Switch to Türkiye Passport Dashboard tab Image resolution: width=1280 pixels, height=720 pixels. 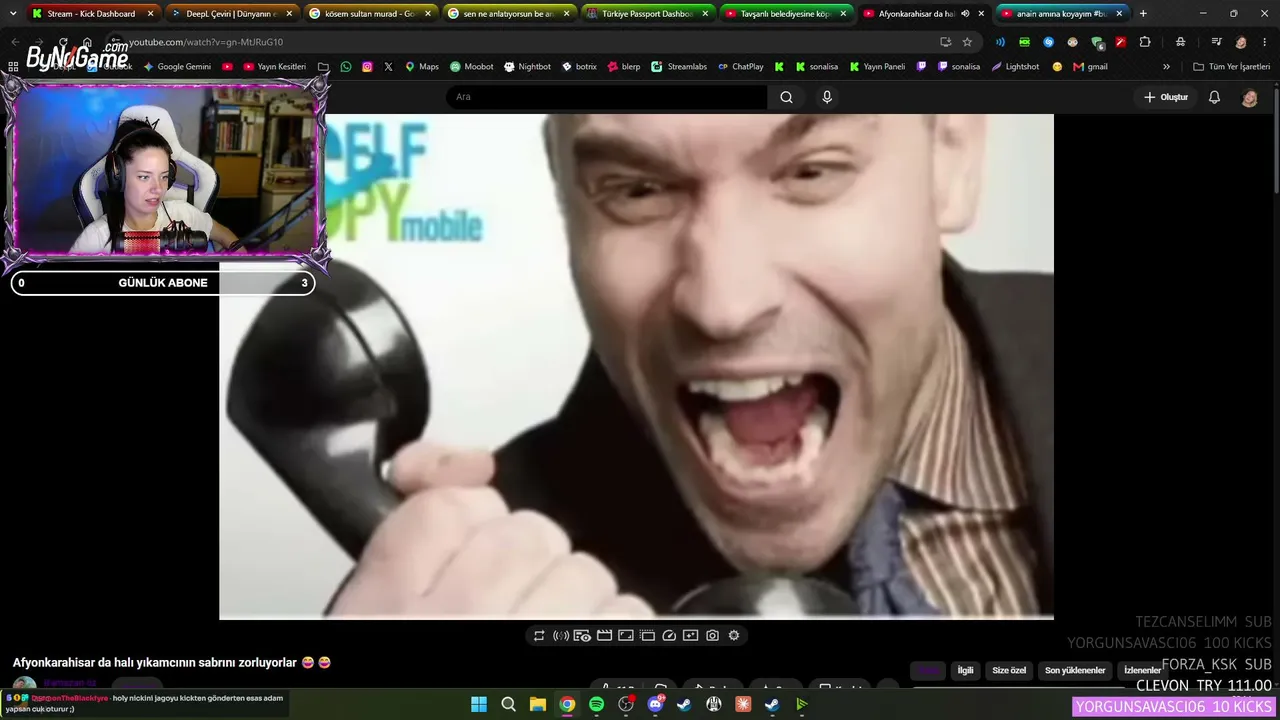coord(647,14)
